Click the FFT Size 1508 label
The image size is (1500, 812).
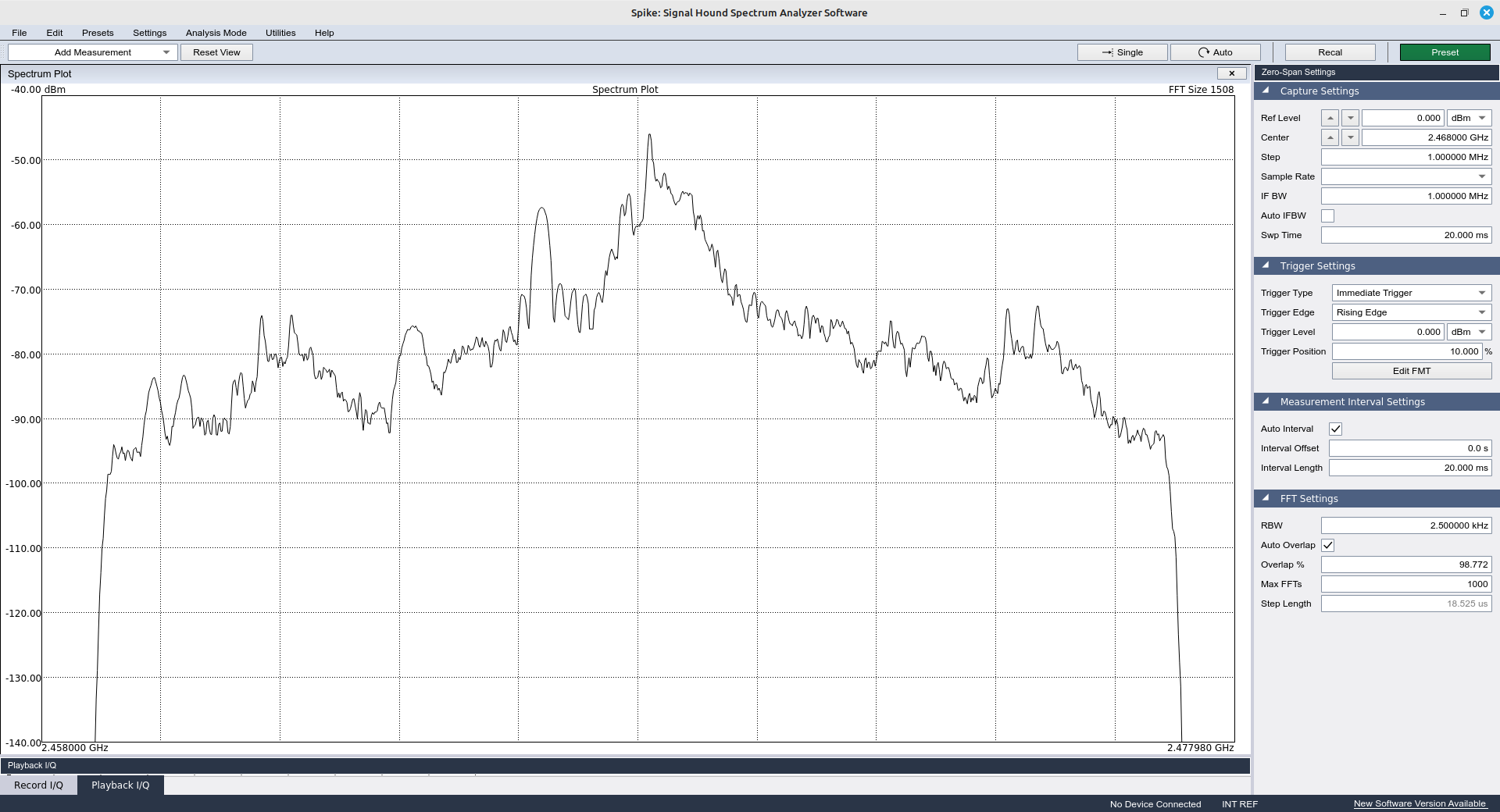(1201, 89)
